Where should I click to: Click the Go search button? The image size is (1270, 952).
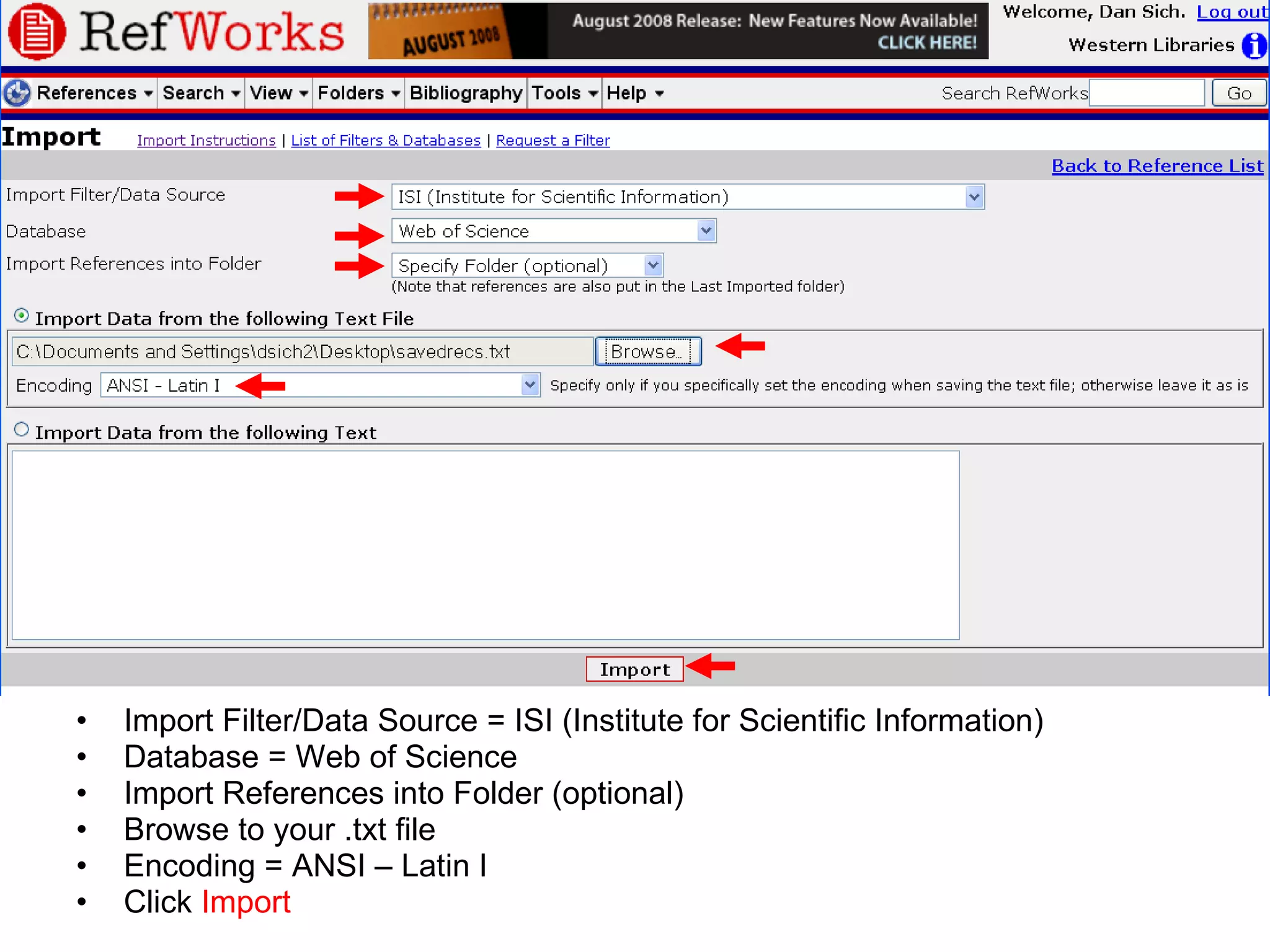pos(1239,93)
